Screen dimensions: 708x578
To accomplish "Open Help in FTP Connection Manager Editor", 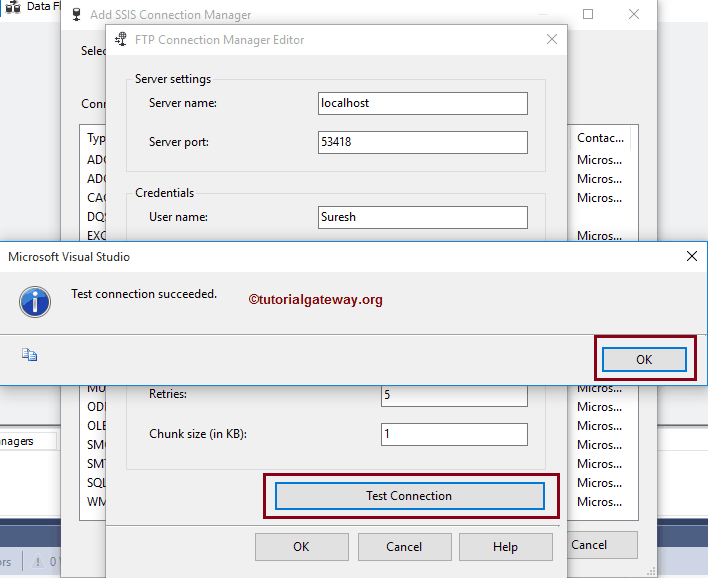I will pos(505,547).
